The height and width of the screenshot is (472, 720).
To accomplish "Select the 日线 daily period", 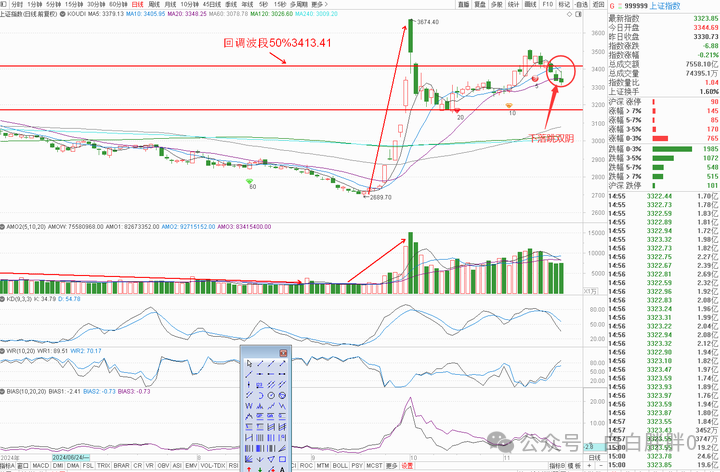I will click(x=137, y=4).
